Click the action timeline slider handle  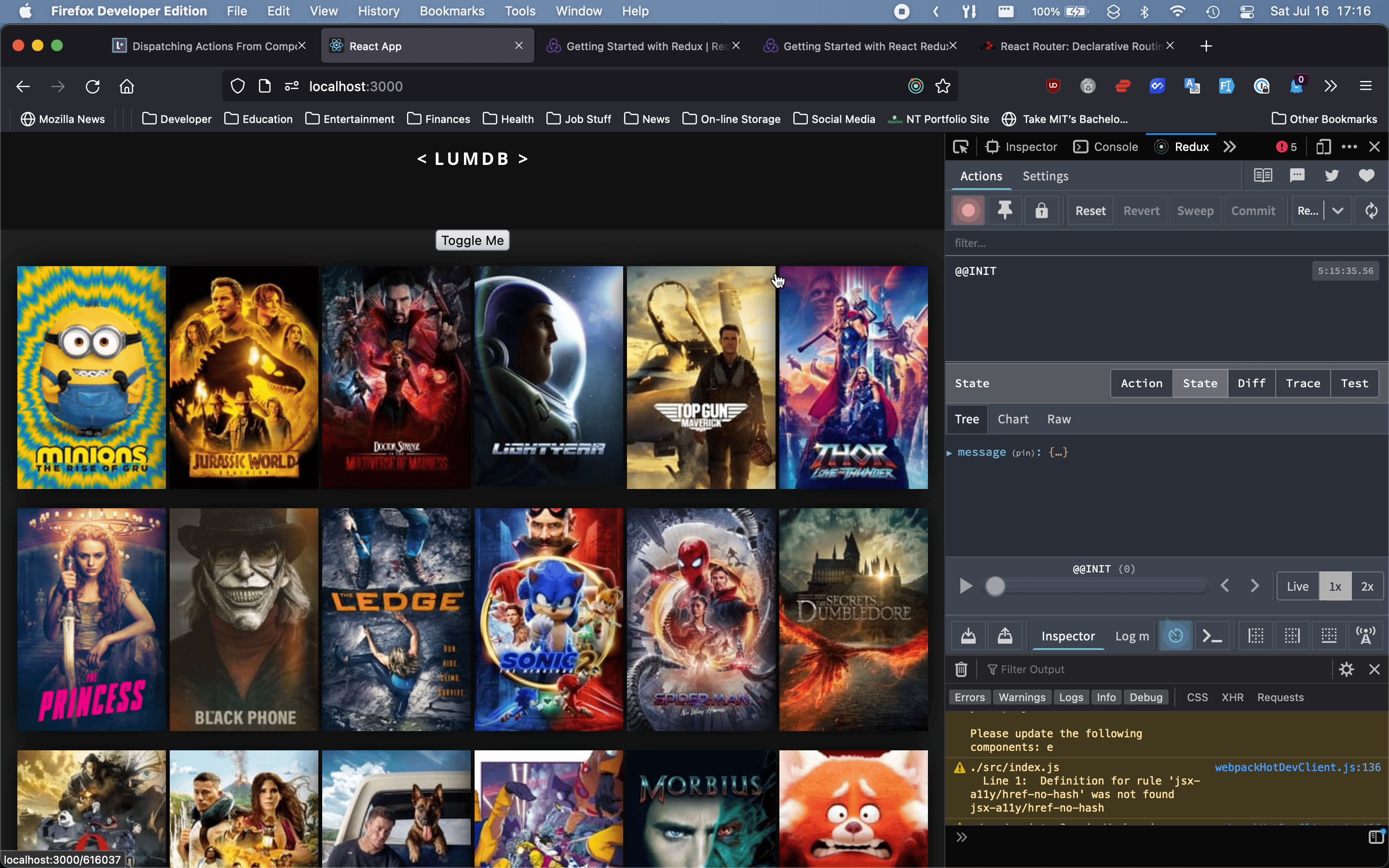[x=995, y=586]
